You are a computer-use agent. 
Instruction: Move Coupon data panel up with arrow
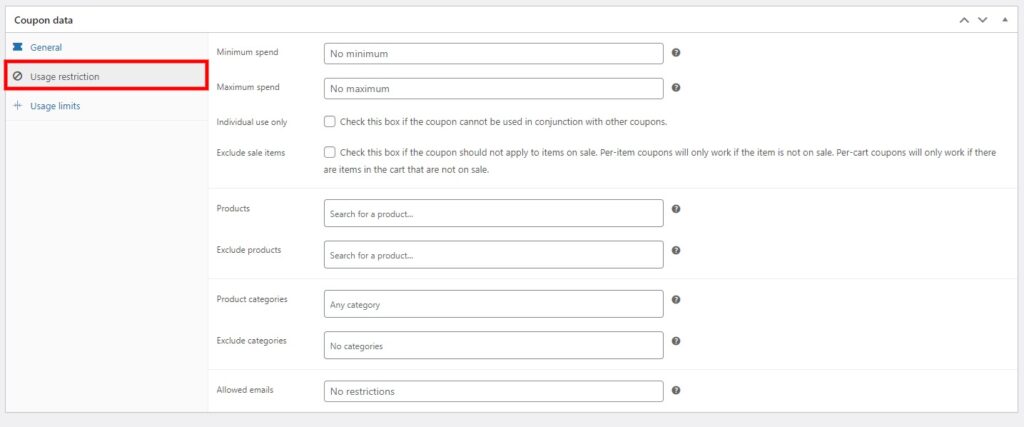coord(964,20)
